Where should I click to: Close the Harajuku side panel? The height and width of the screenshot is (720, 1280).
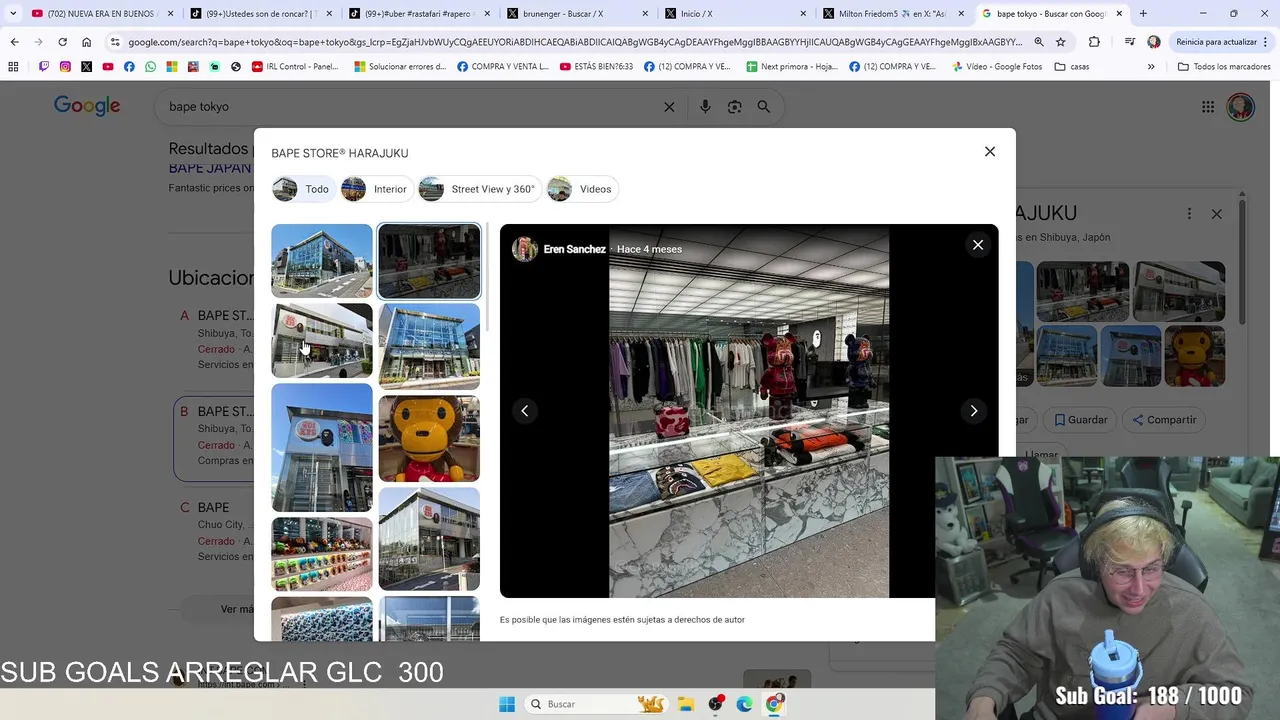coord(1216,214)
